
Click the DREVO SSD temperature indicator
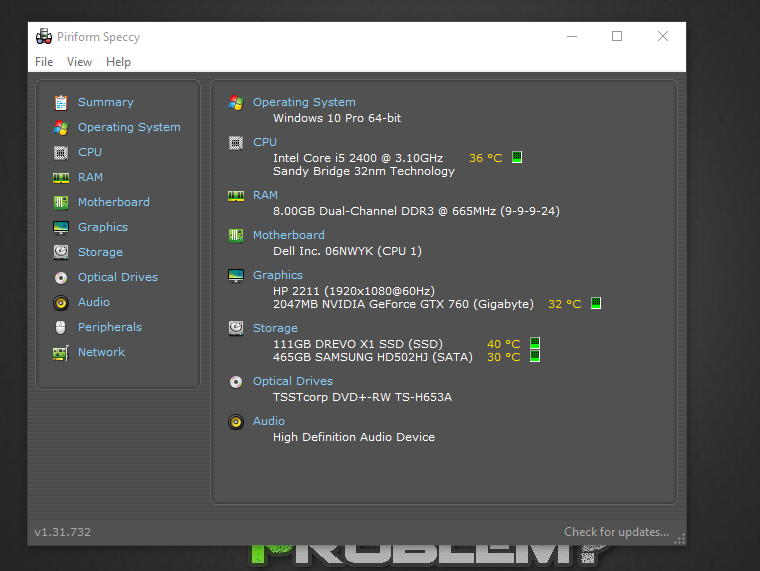[535, 343]
